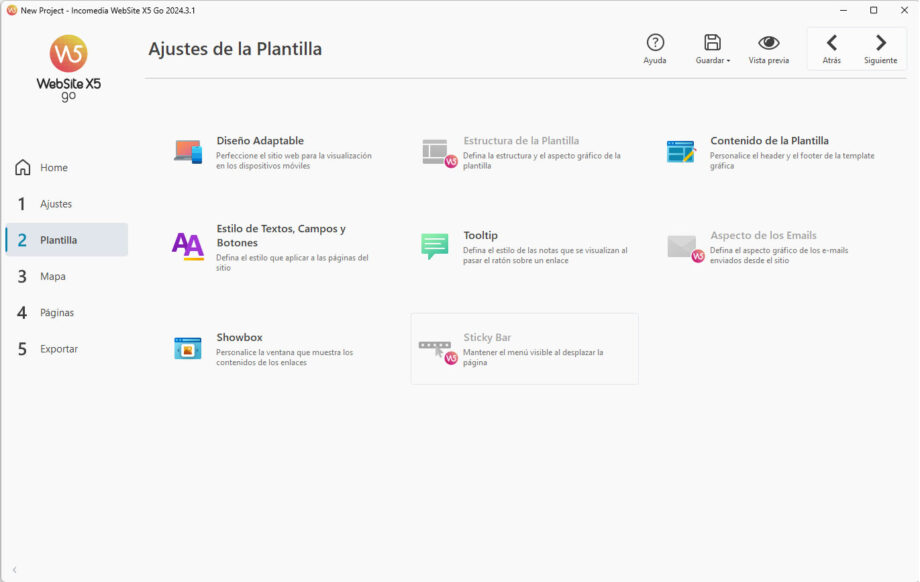Open the Diseño Adaptable title link
920x582 pixels.
260,141
